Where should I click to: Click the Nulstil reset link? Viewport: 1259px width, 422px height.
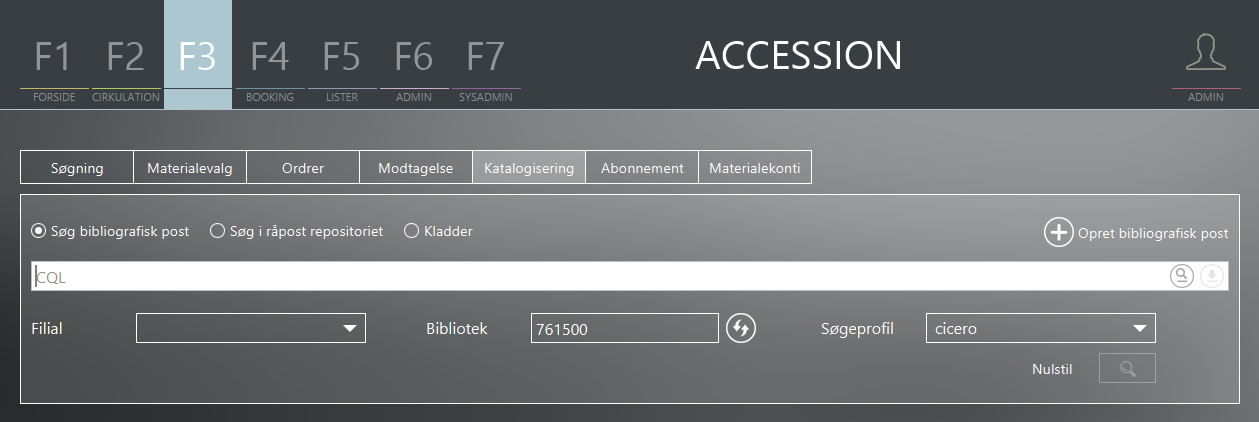click(x=1052, y=369)
